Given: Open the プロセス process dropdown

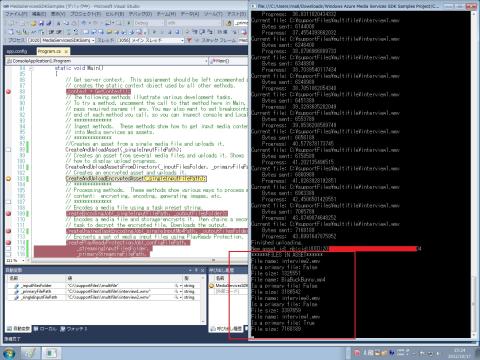Looking at the screenshot, I should coord(62,40).
